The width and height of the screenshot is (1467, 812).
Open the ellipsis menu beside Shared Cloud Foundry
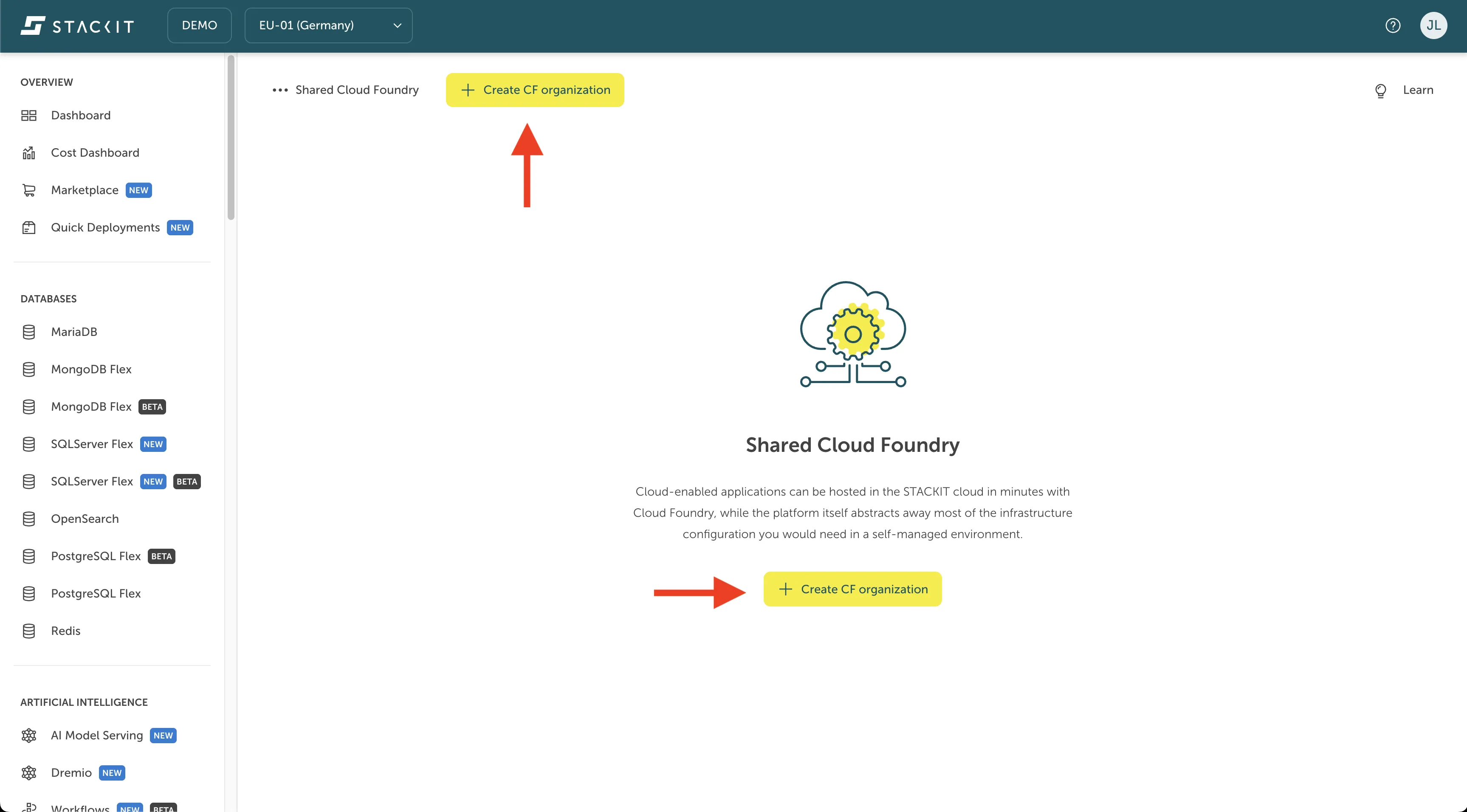(x=279, y=90)
